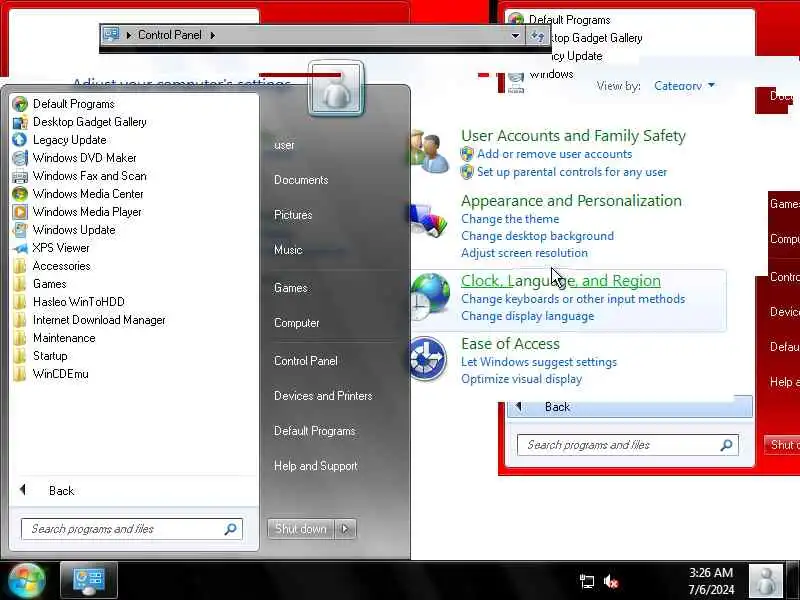Open Help and Support
Screen dimensions: 800x600
pos(315,466)
